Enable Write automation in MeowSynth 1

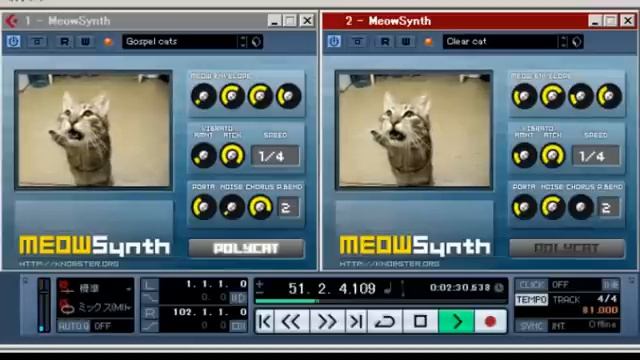[85, 41]
